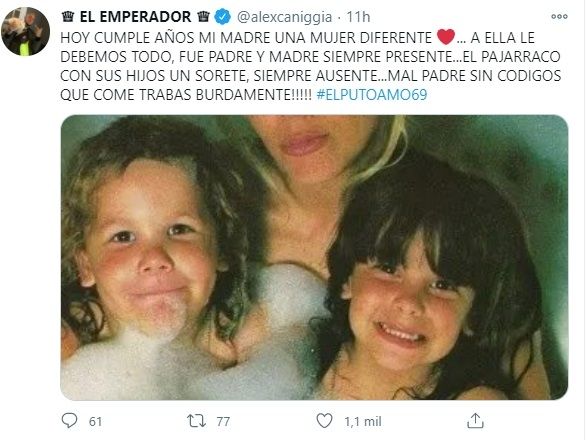This screenshot has height=440, width=586.
Task: Open the three-dot more options menu
Action: pos(559,16)
